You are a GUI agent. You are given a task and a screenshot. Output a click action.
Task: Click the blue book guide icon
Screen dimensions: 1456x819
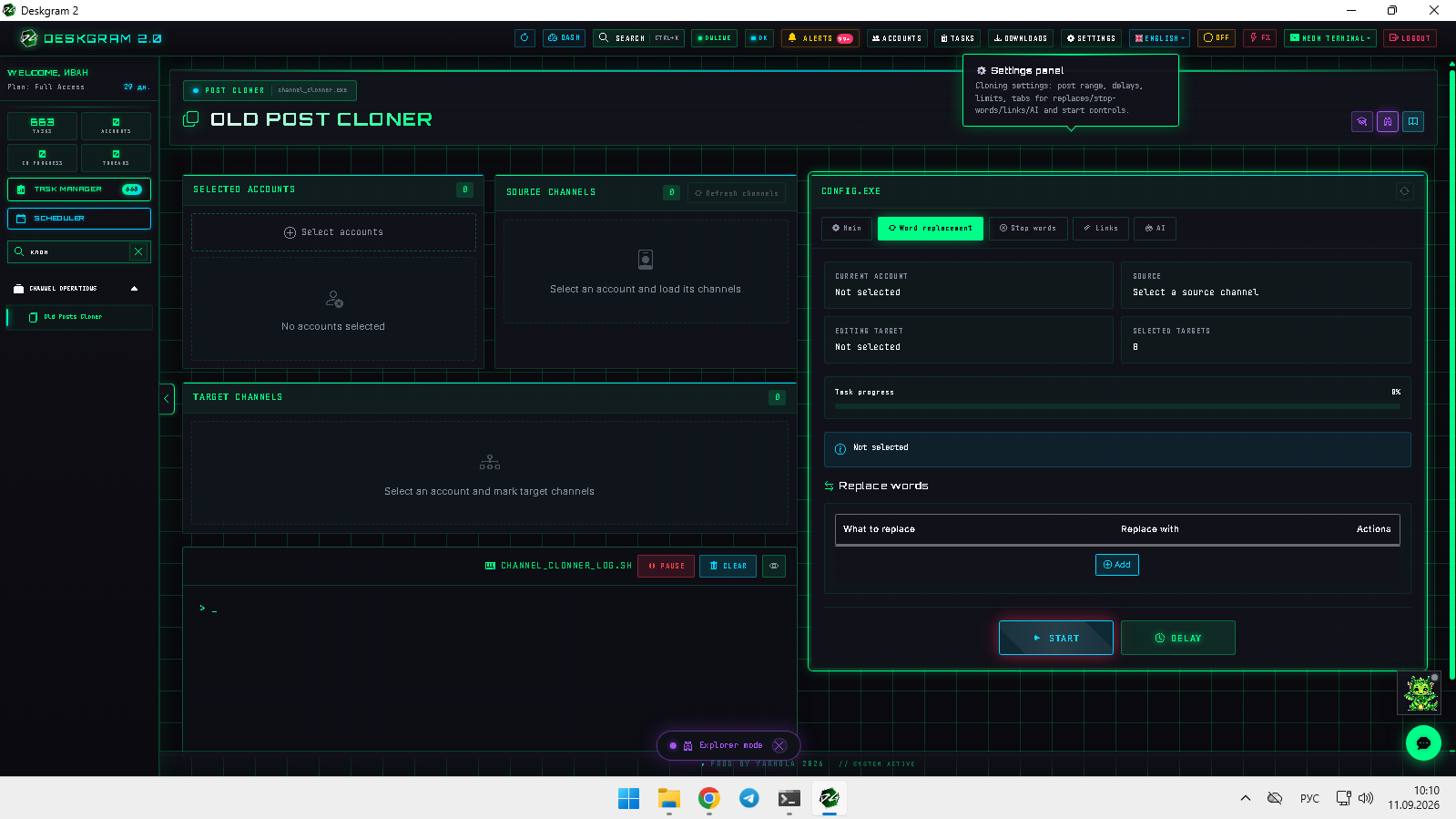point(1413,121)
